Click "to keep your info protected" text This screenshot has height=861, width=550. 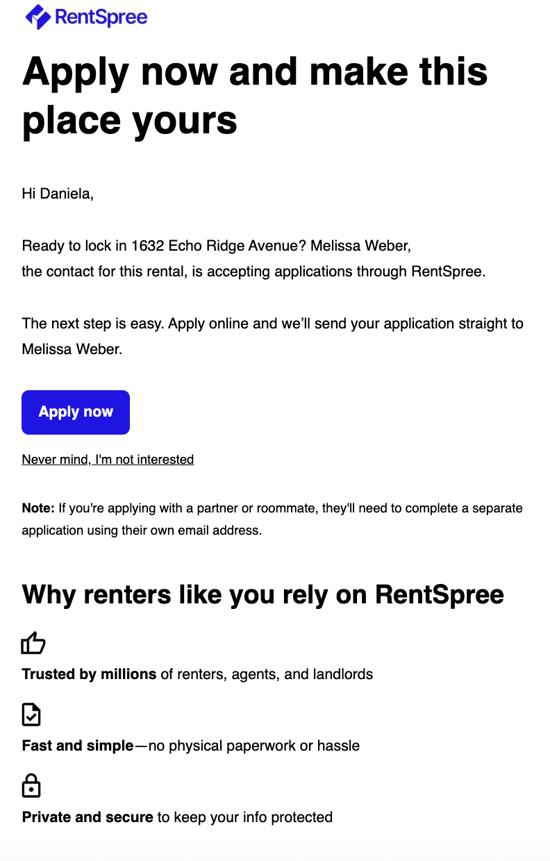[x=245, y=817]
